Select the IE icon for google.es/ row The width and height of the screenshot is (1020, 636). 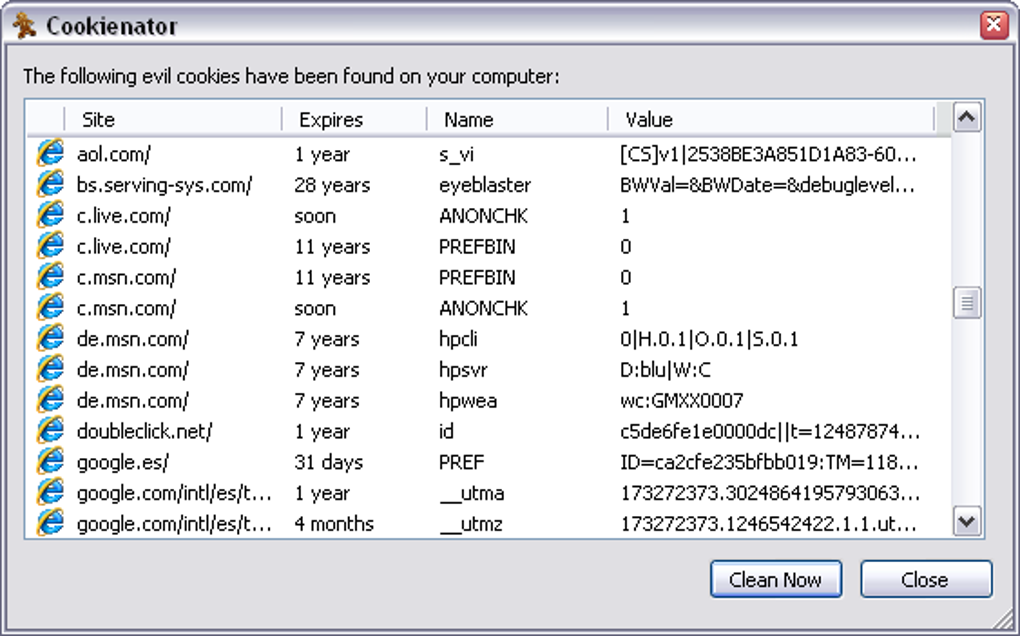point(50,462)
